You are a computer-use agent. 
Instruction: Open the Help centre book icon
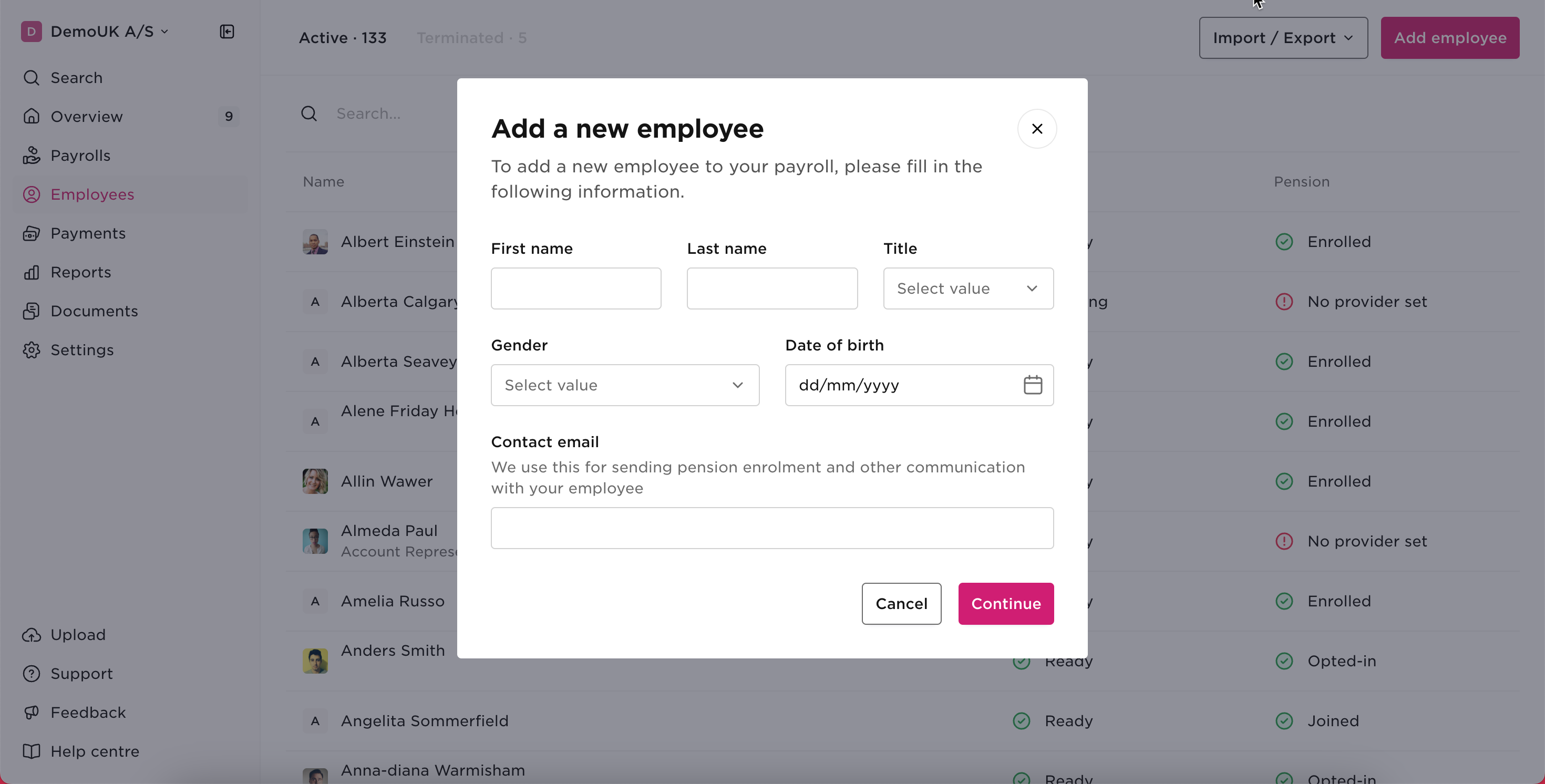coord(31,751)
